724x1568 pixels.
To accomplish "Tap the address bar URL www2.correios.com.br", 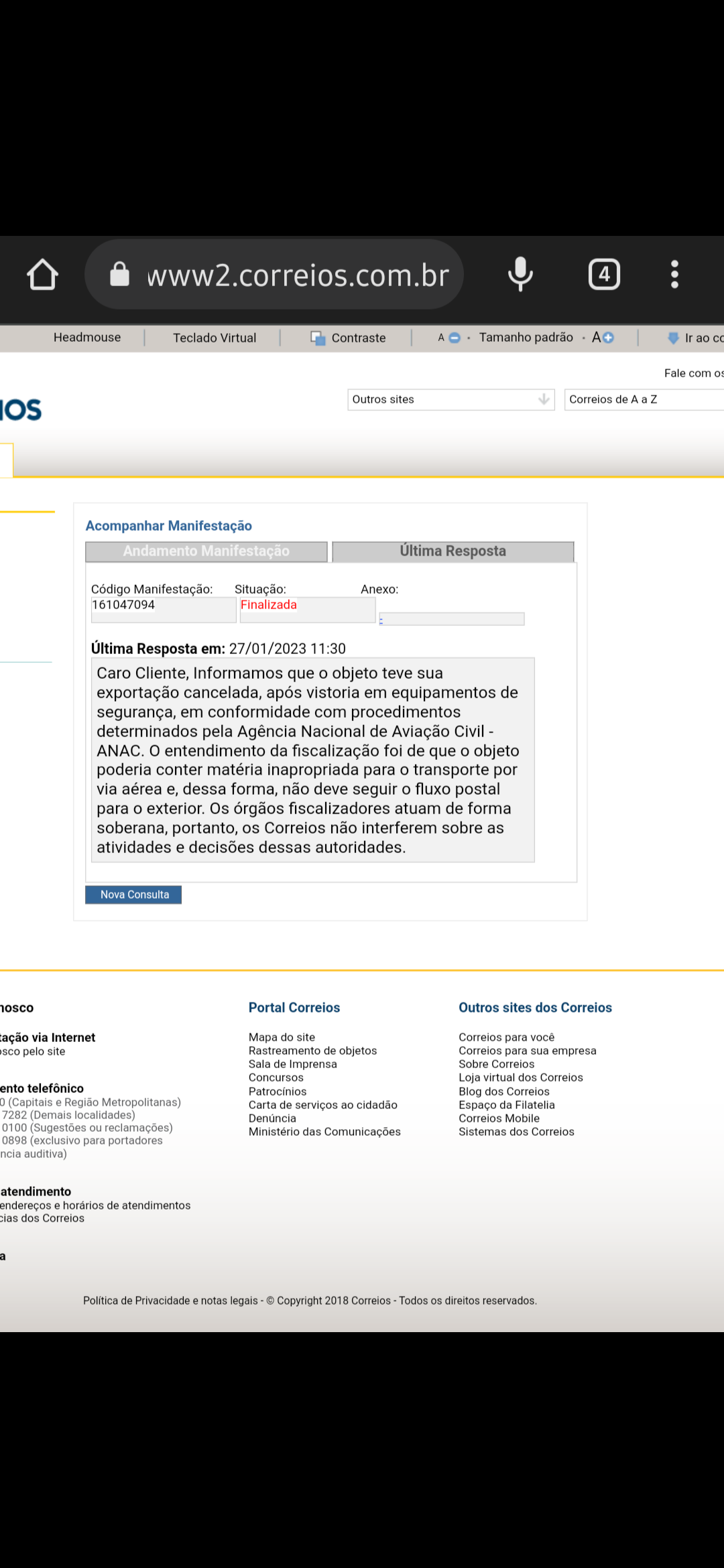I will tap(298, 275).
